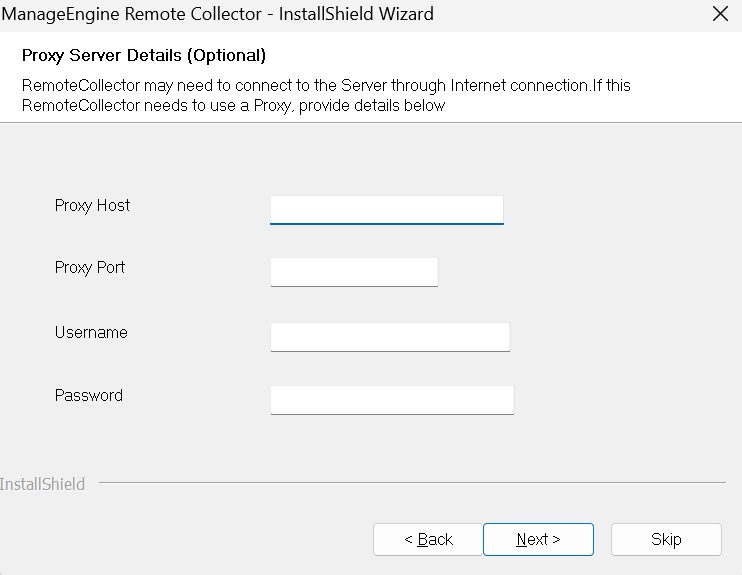Proceed using the Next button

[x=538, y=539]
